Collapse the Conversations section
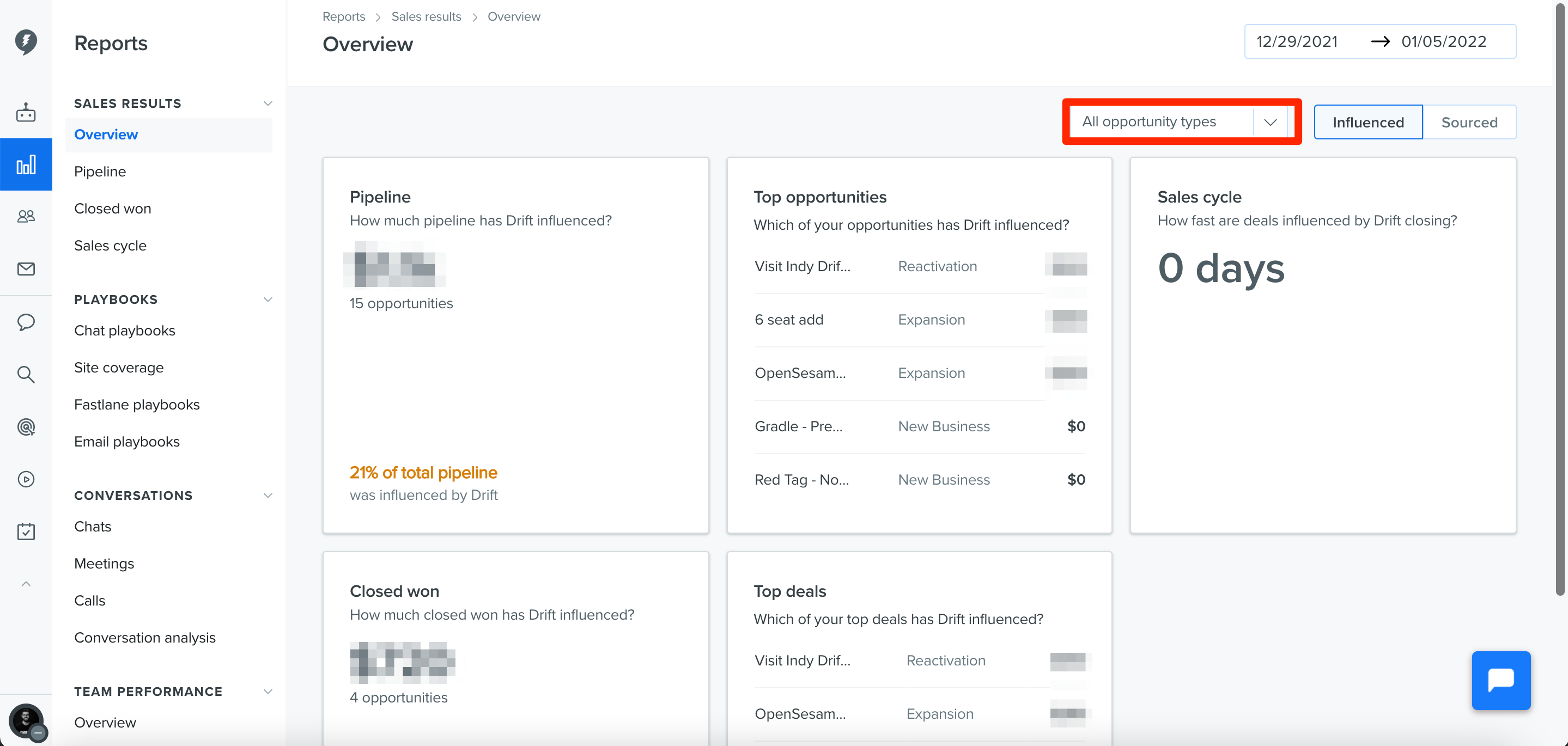 click(267, 496)
